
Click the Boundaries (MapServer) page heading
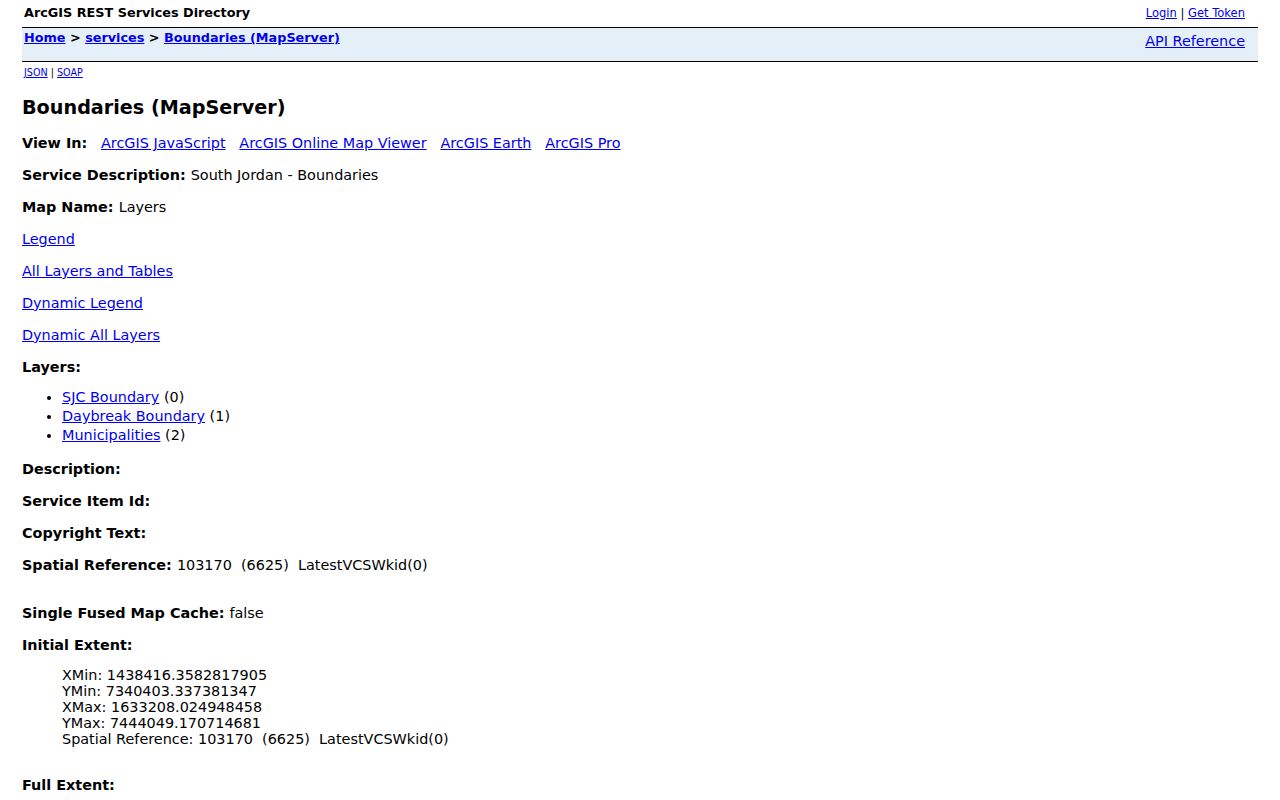point(154,107)
